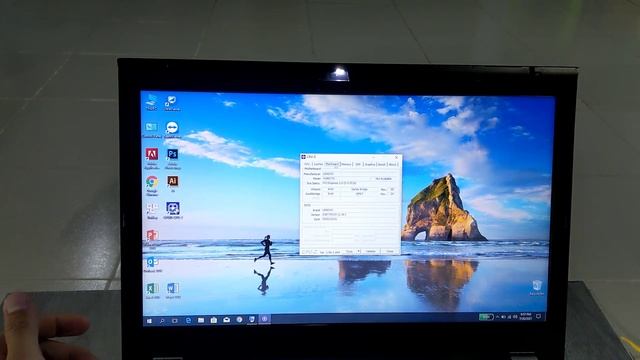Image resolution: width=640 pixels, height=360 pixels.
Task: Select the PowerPoint desktop shortcut
Action: [152, 238]
